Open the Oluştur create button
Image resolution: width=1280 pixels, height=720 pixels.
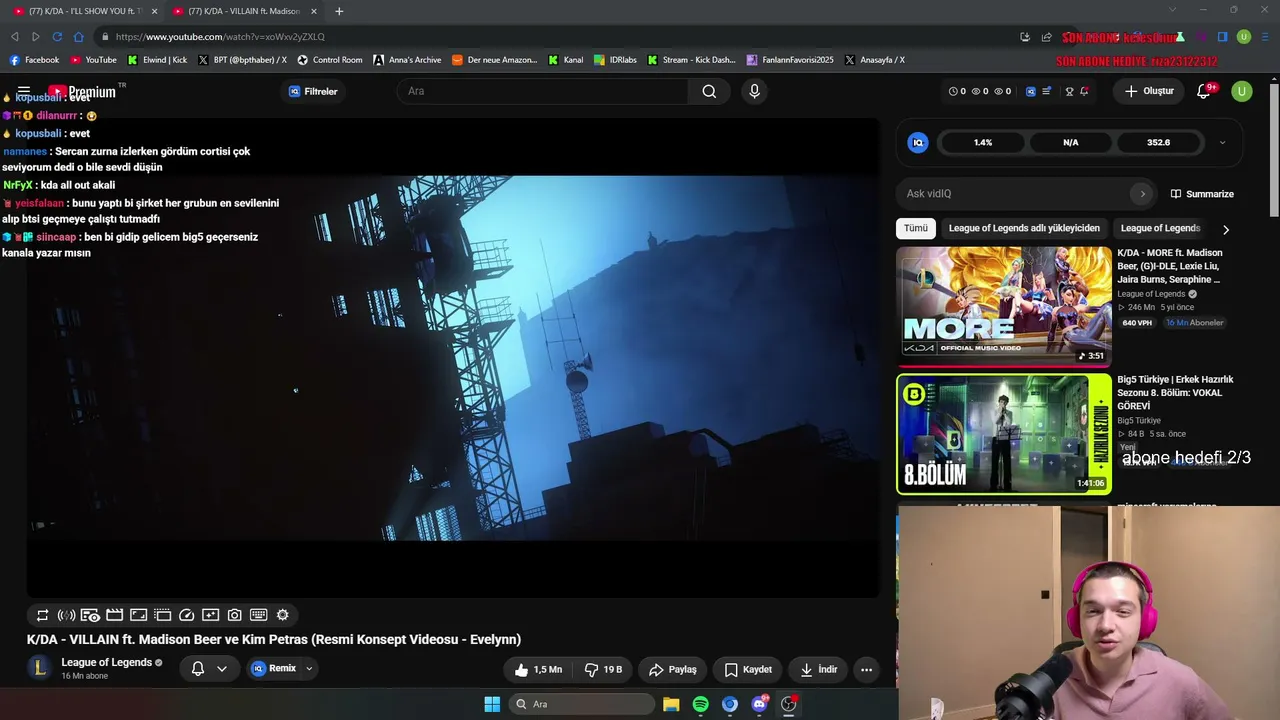pyautogui.click(x=1149, y=91)
